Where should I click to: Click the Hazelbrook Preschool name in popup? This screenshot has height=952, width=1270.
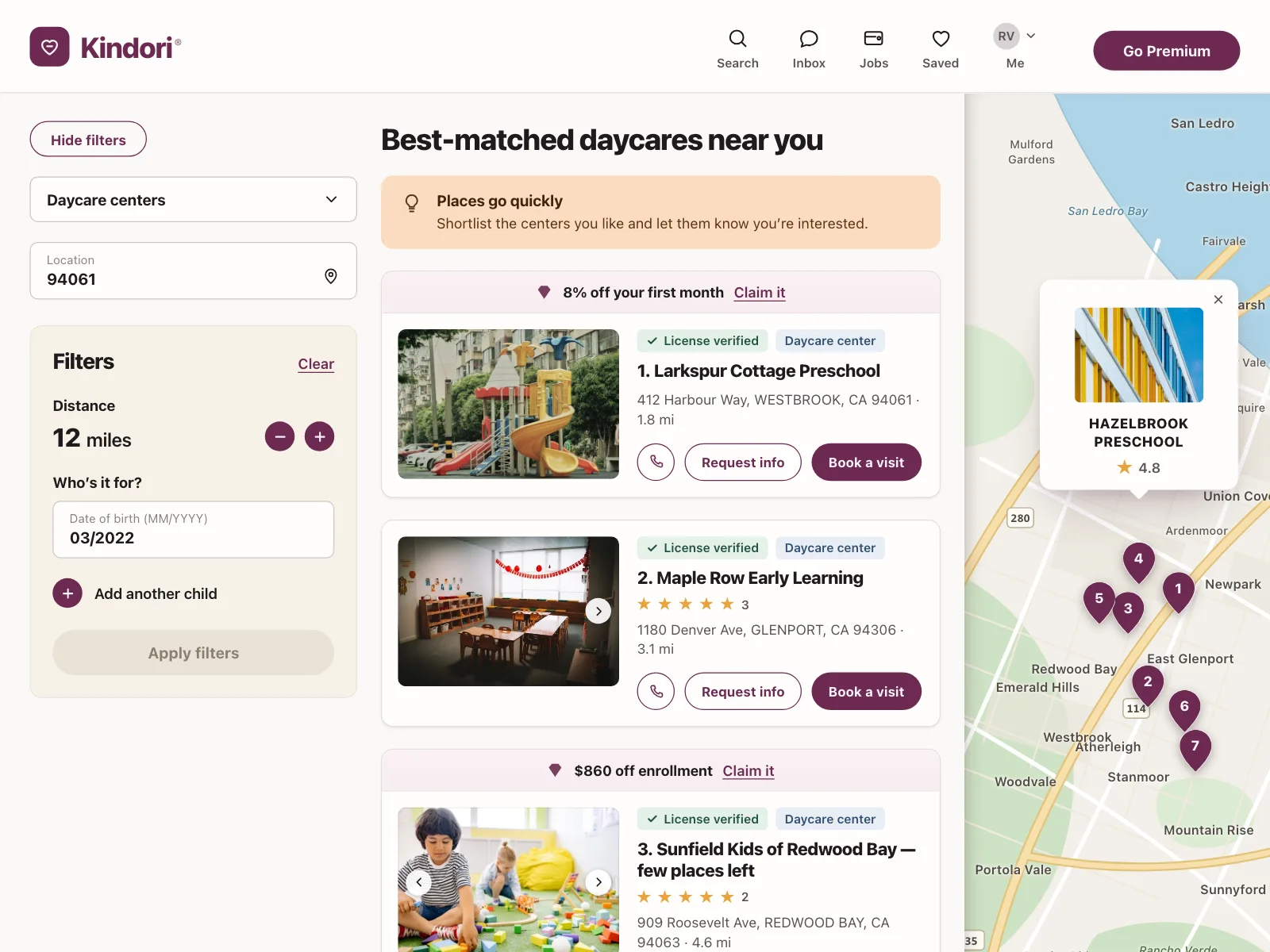1138,433
